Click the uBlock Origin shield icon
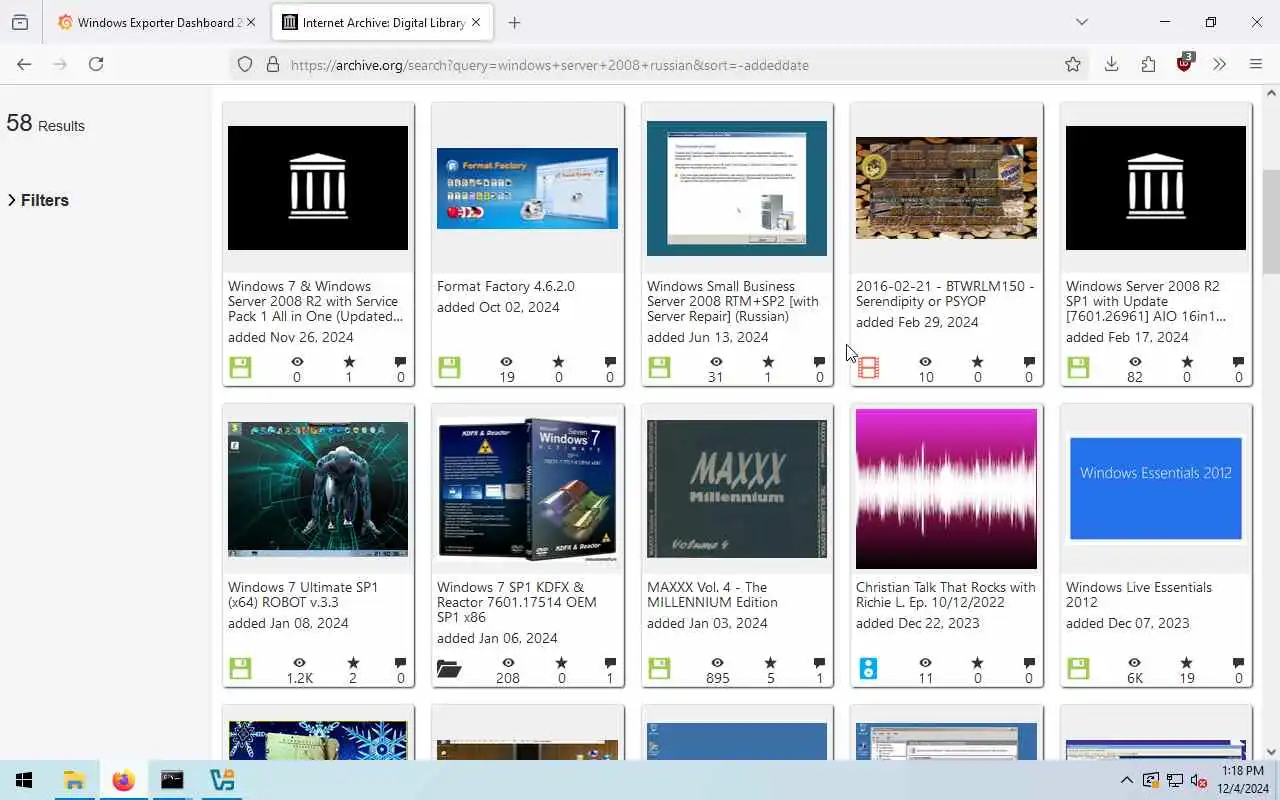 pyautogui.click(x=1185, y=63)
